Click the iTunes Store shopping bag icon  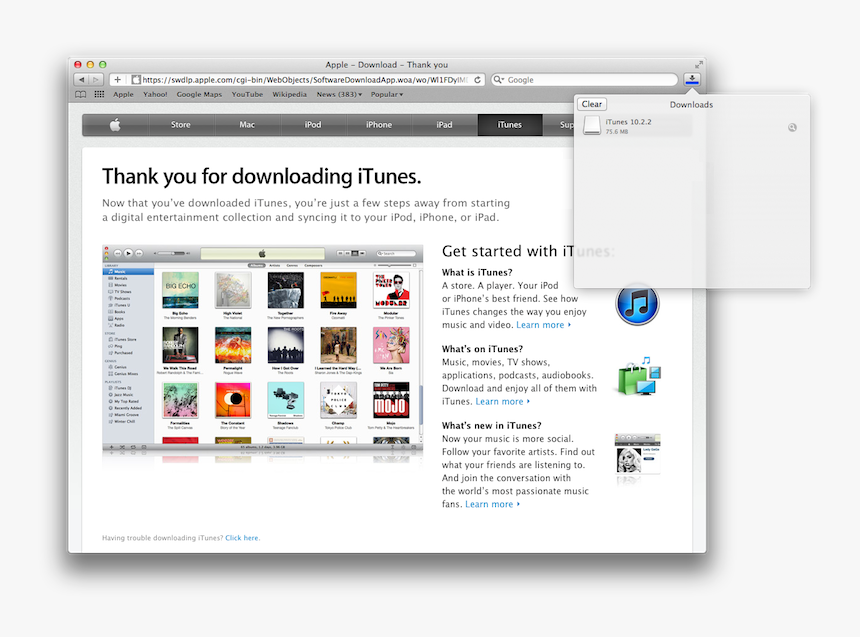click(x=639, y=376)
